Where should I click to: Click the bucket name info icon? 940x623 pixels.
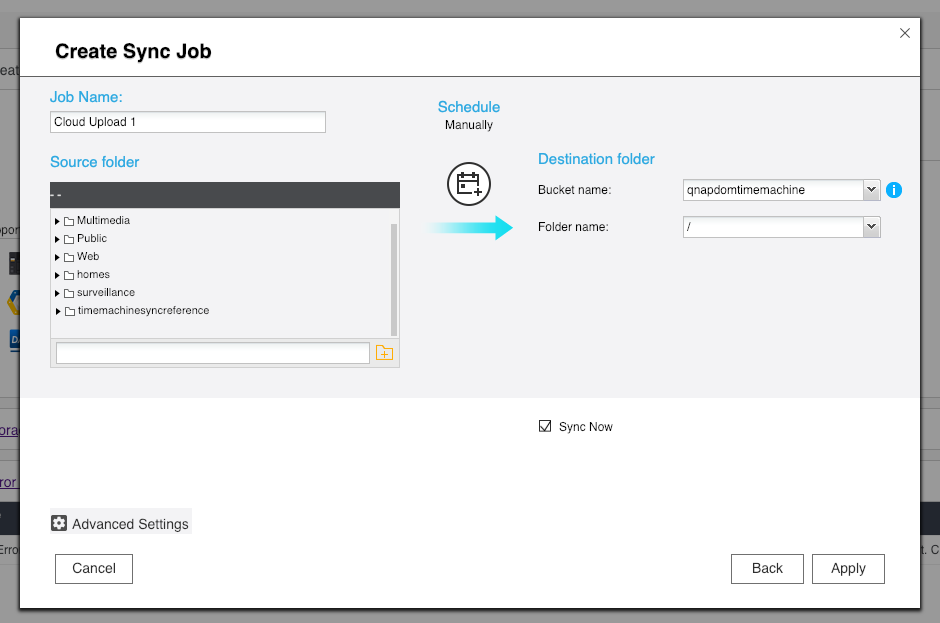pos(894,190)
